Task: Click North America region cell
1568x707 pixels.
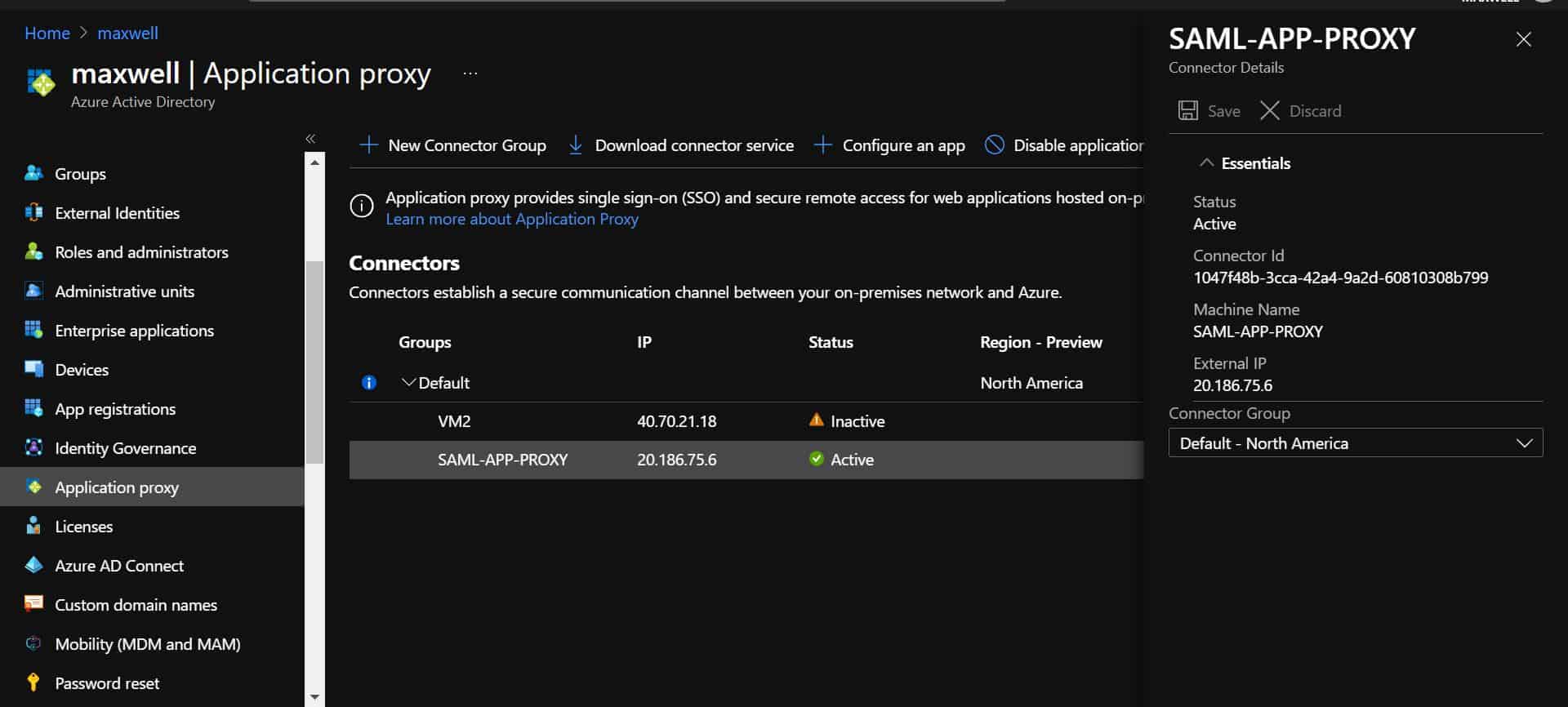Action: 1031,383
